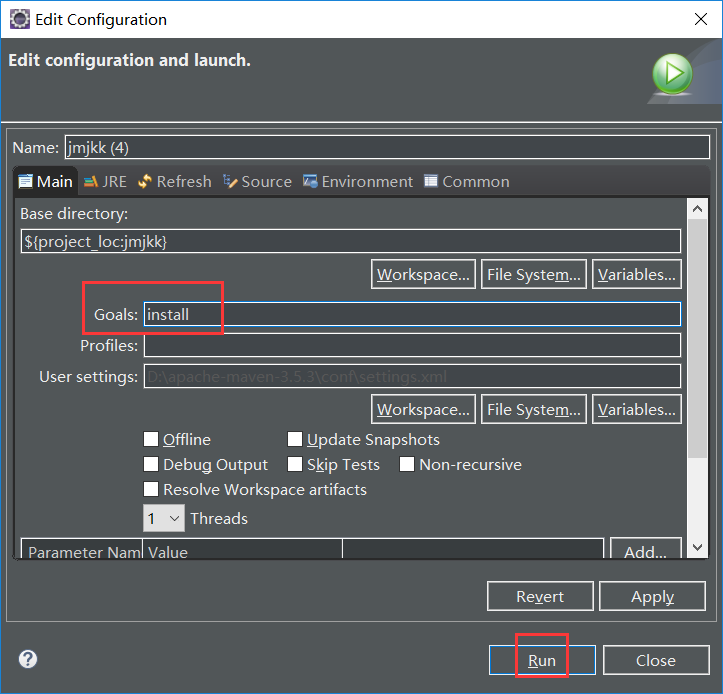Open the help question mark icon
The height and width of the screenshot is (694, 723).
pos(28,659)
